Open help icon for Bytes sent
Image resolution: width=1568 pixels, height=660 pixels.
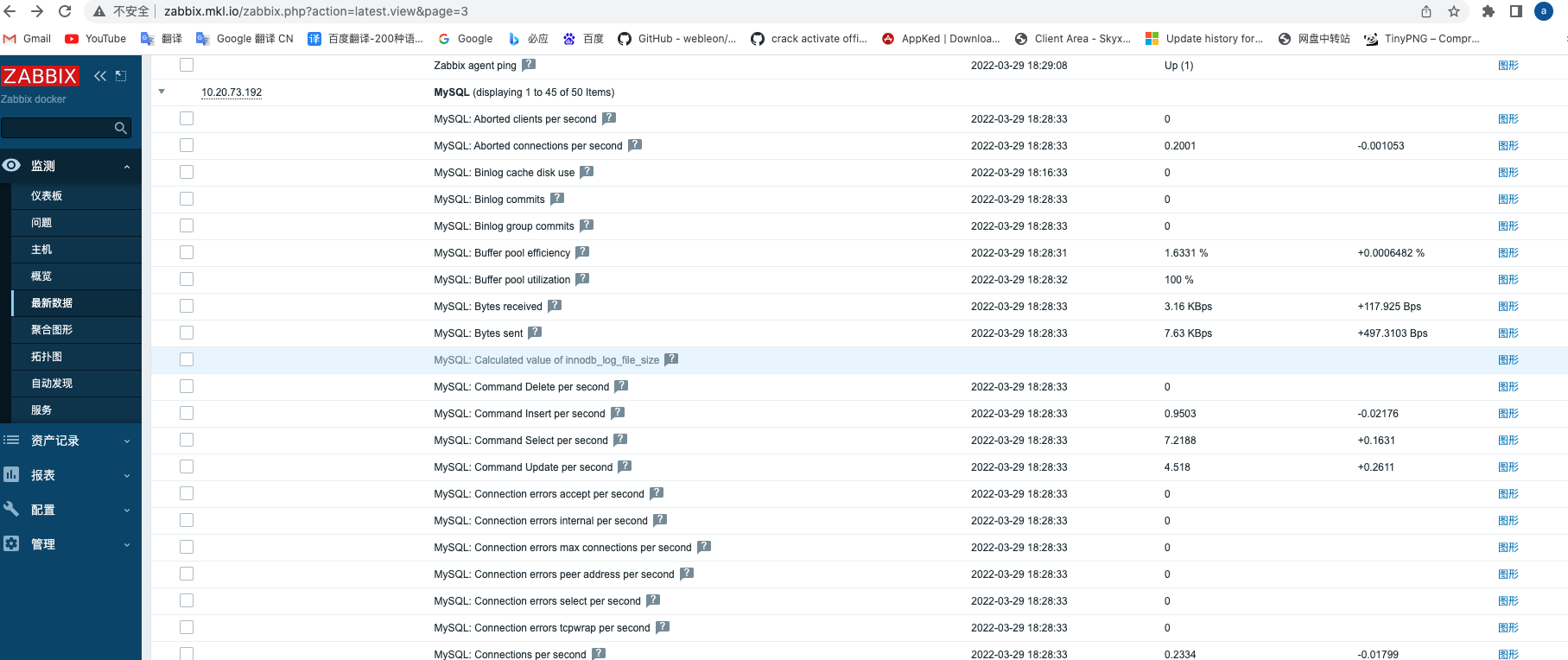click(535, 333)
